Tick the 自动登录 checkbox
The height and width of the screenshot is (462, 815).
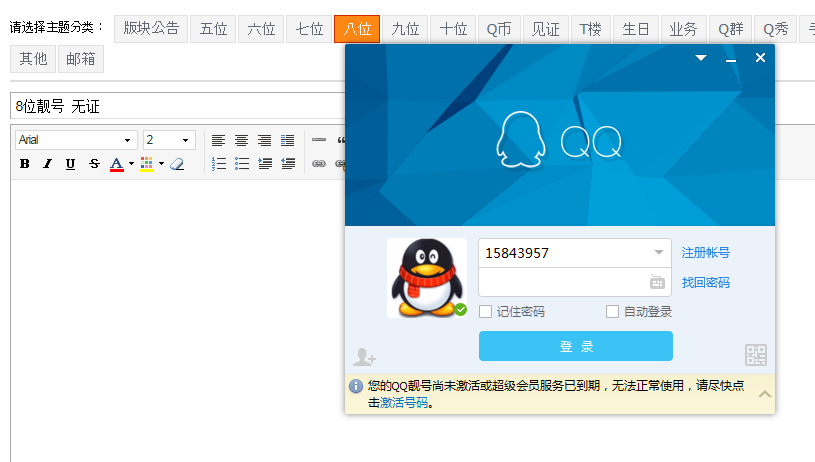612,311
